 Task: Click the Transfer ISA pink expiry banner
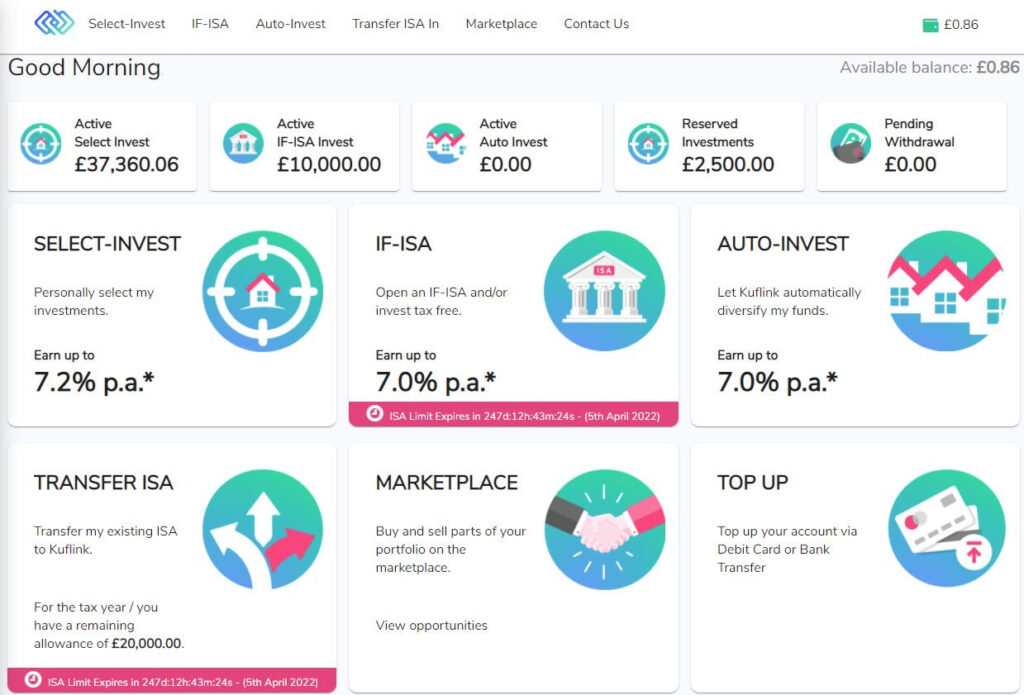172,681
